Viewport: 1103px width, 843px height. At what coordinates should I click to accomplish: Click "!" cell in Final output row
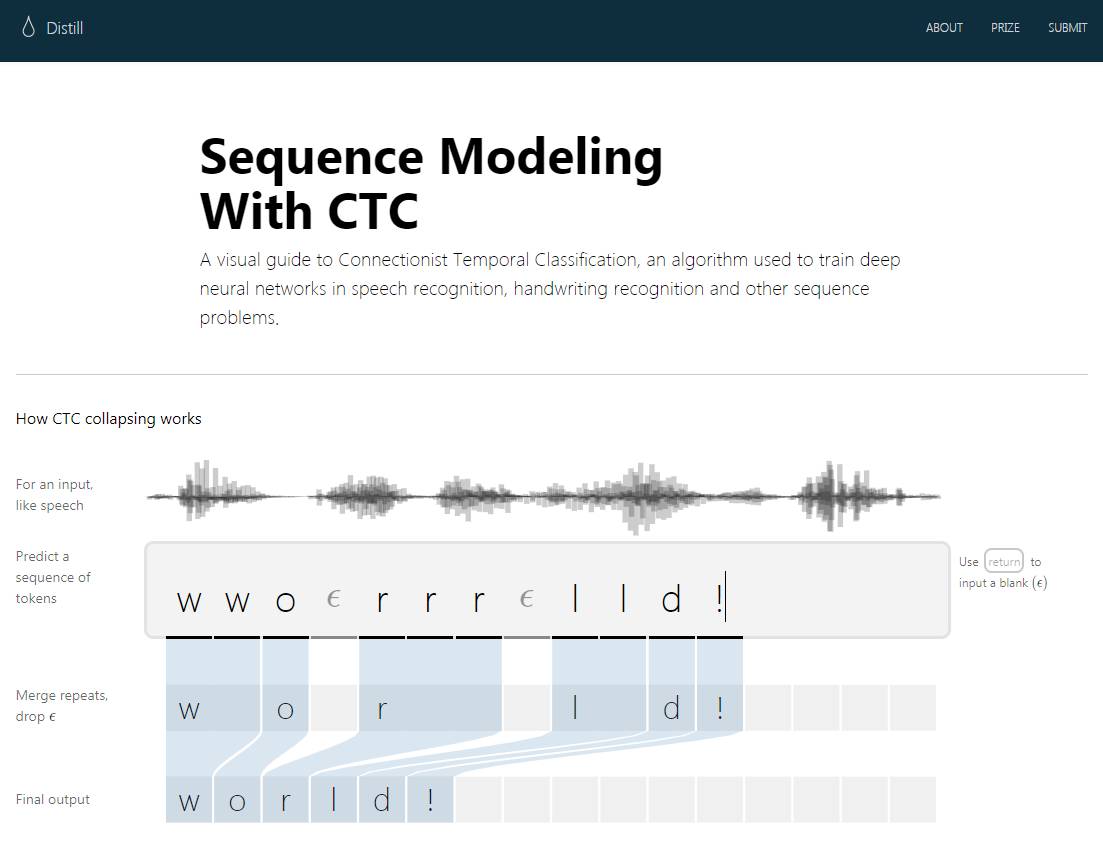point(430,801)
